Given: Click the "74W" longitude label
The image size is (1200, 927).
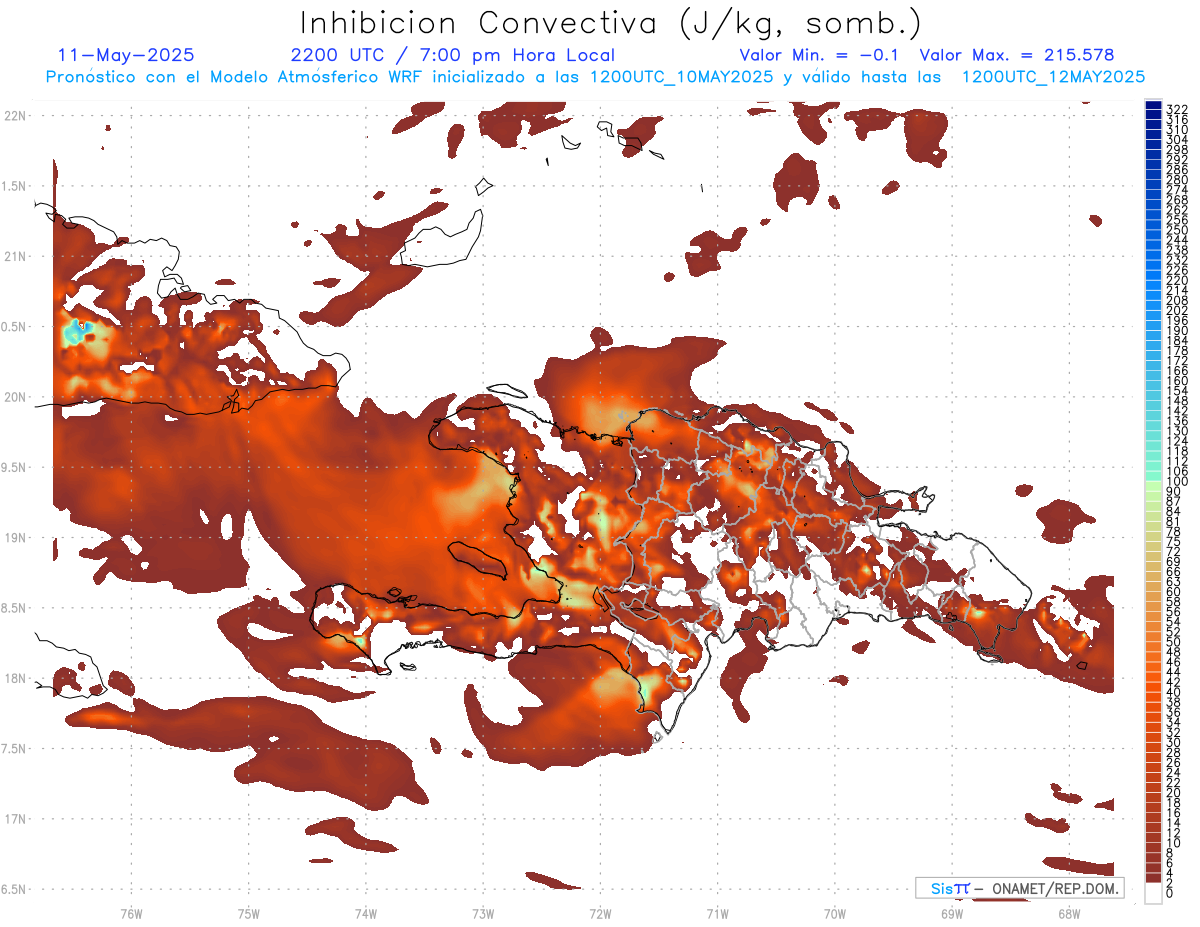Looking at the screenshot, I should pos(365,914).
